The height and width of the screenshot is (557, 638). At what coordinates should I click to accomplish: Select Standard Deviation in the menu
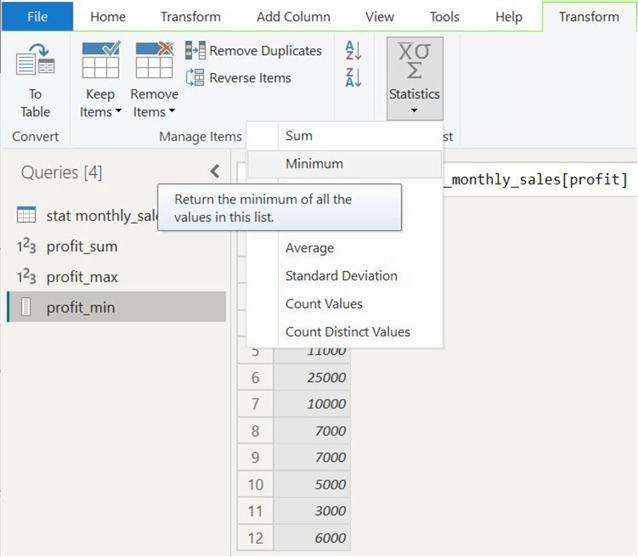tap(341, 276)
